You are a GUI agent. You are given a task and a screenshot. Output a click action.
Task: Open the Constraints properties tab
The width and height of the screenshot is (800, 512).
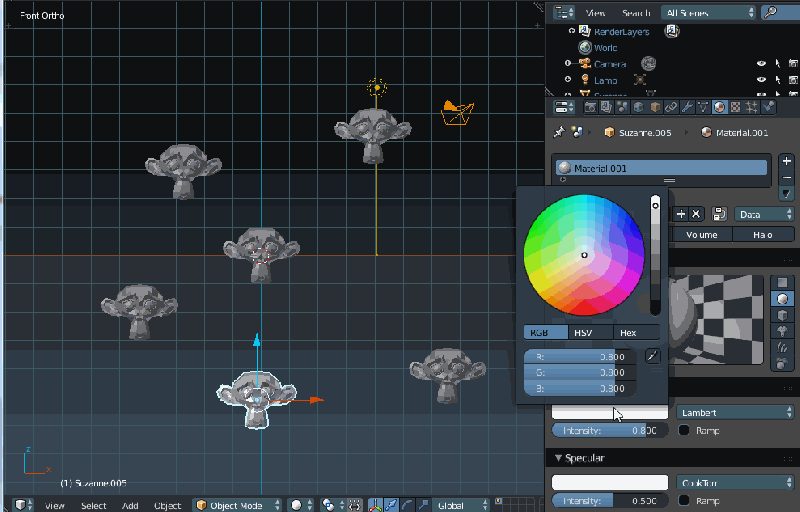pos(671,107)
